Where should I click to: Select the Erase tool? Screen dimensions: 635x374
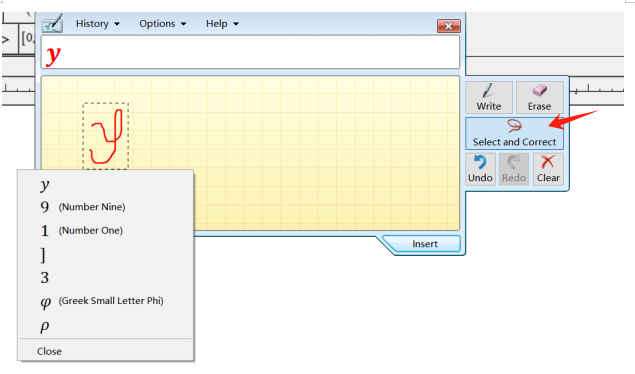click(539, 97)
